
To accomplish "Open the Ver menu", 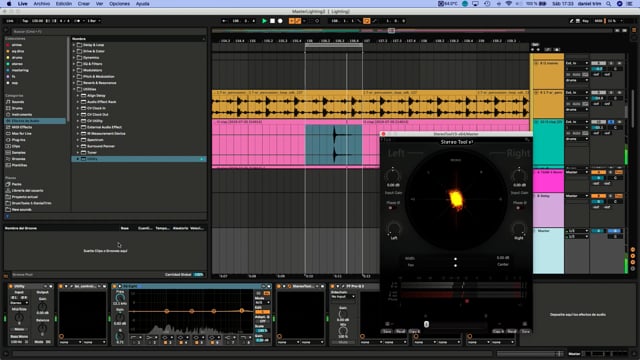I will 99,4.
